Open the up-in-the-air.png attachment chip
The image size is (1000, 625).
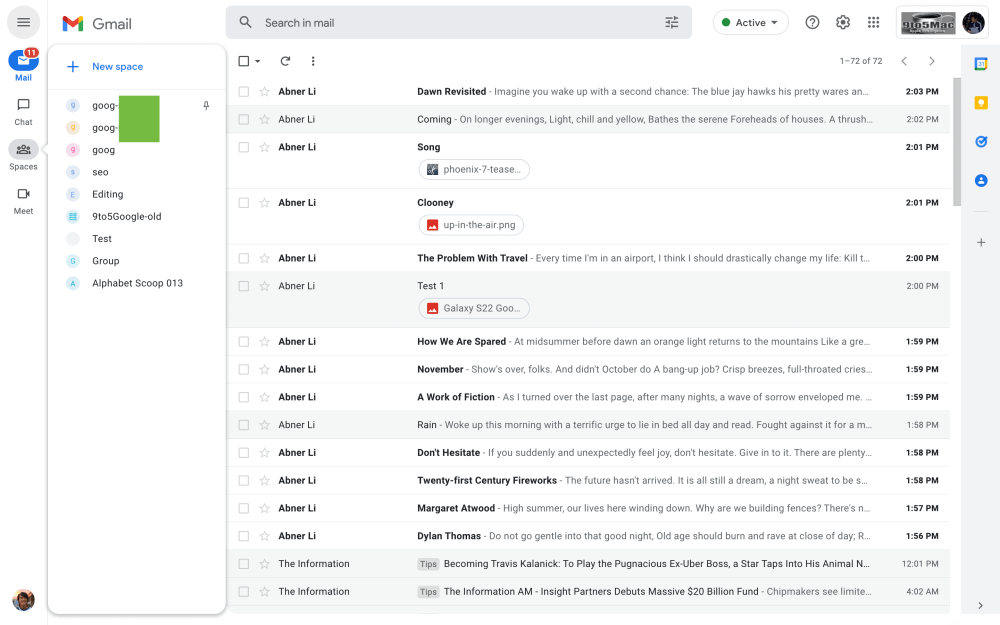coord(471,225)
